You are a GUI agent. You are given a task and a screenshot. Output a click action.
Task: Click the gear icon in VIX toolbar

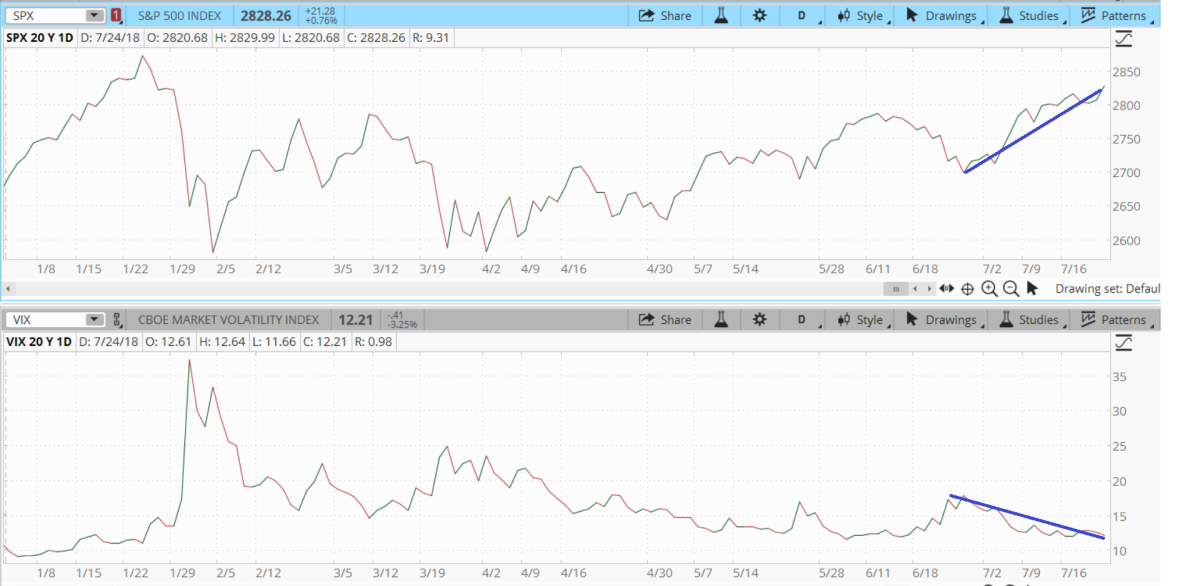tap(760, 320)
